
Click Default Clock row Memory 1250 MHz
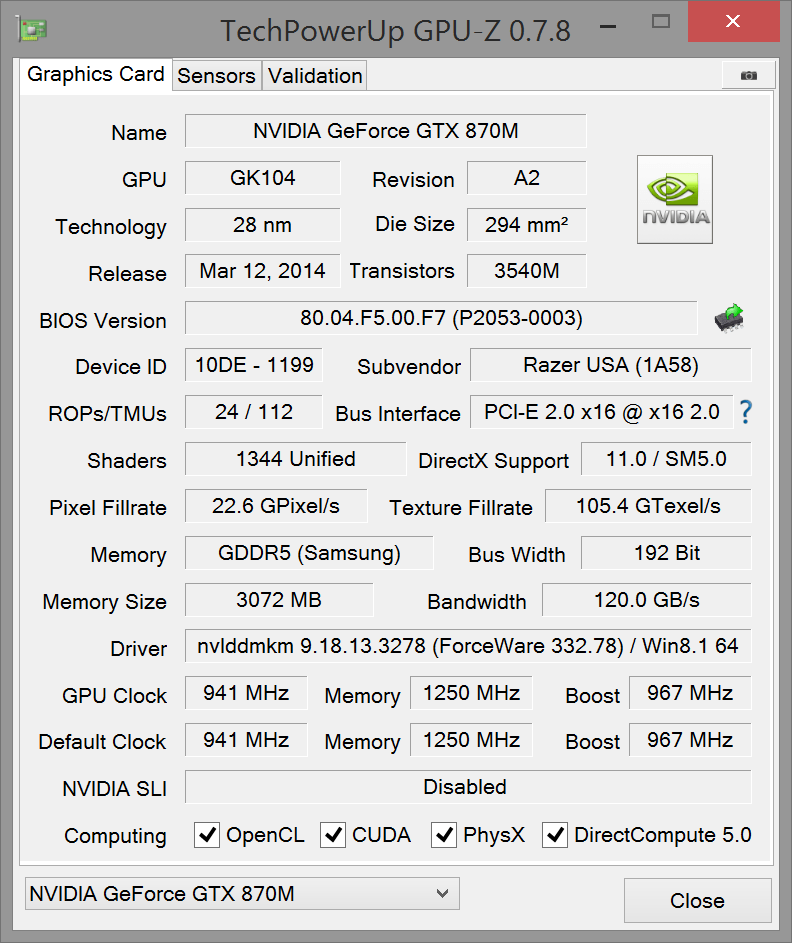click(x=471, y=740)
